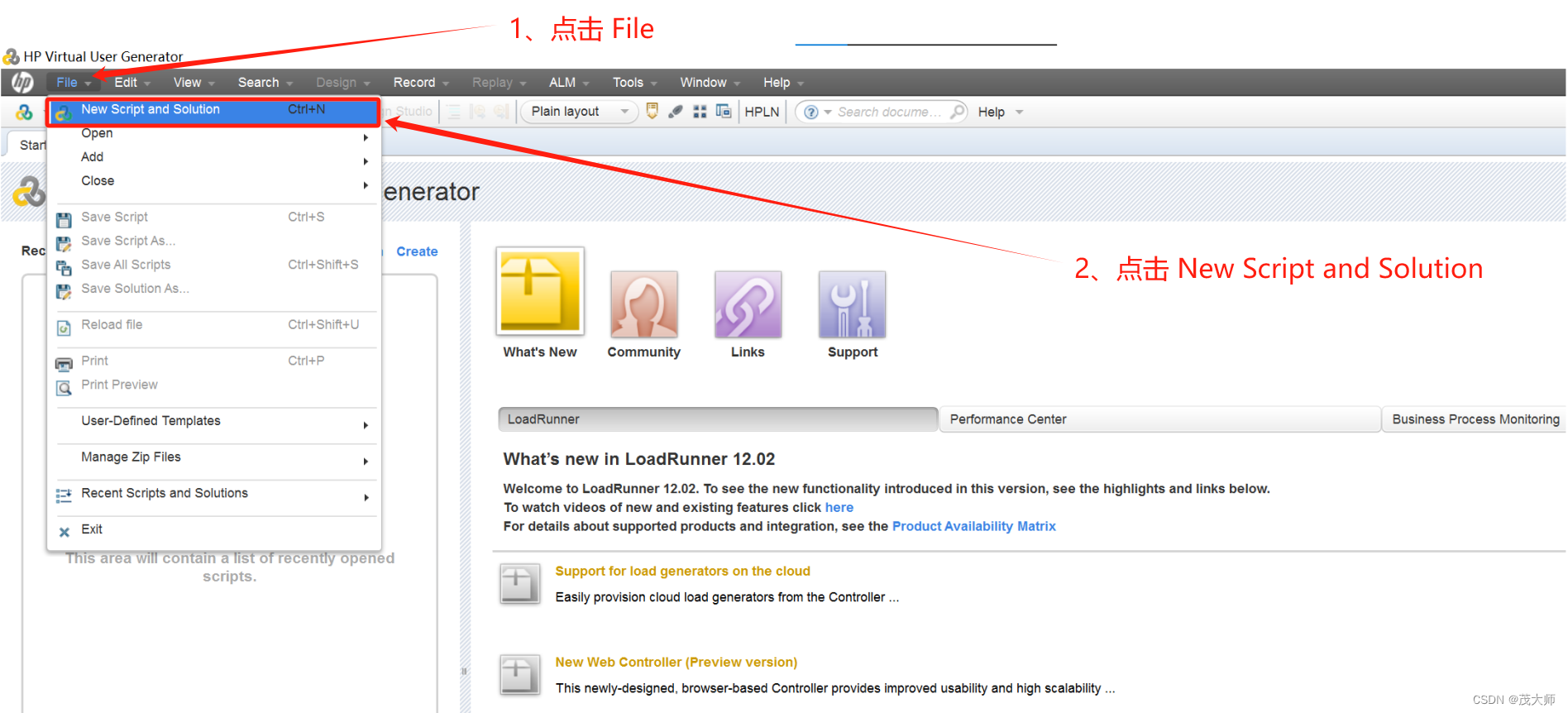Open the Community person icon

click(x=644, y=304)
